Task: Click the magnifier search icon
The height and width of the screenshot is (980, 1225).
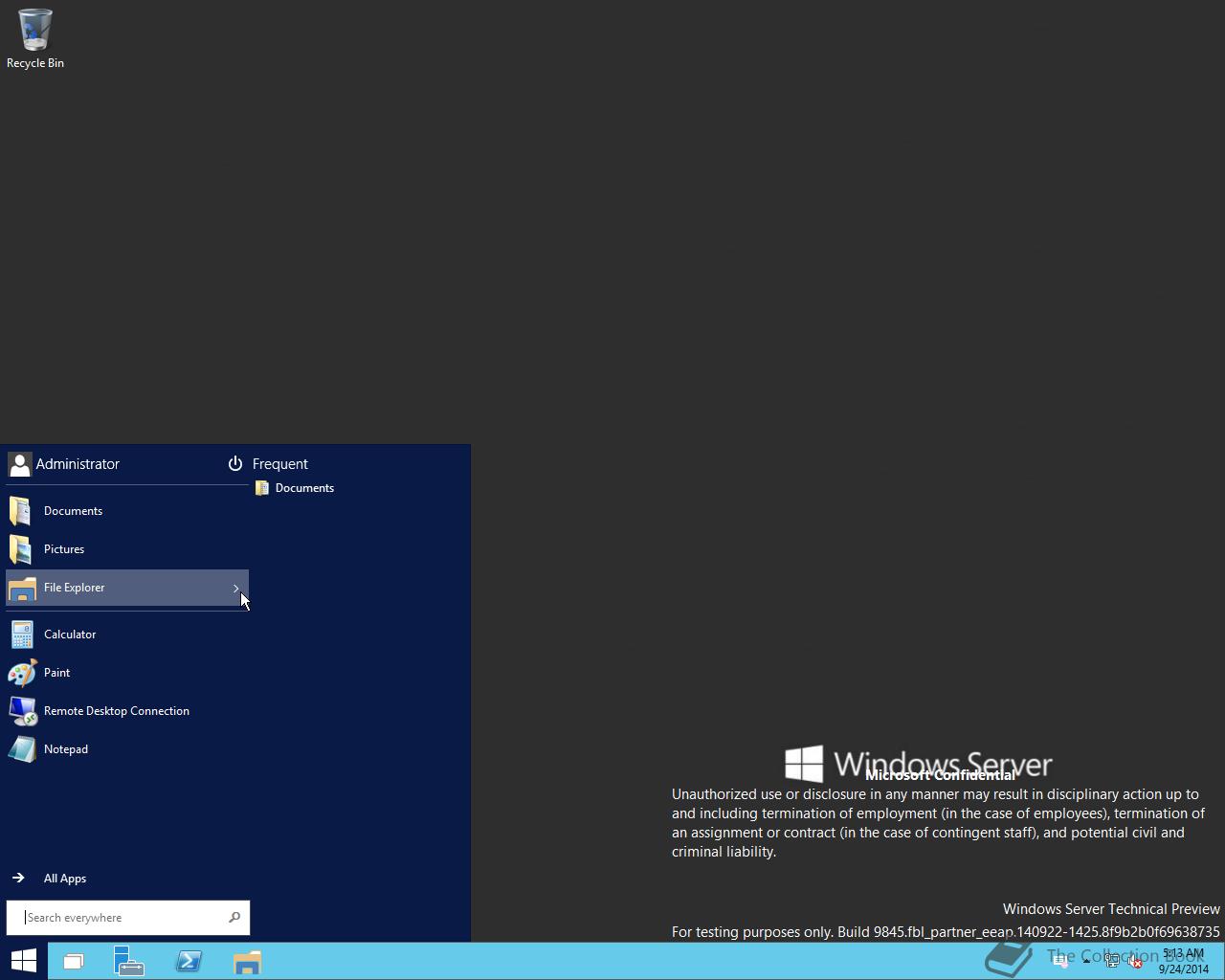Action: pos(234,917)
